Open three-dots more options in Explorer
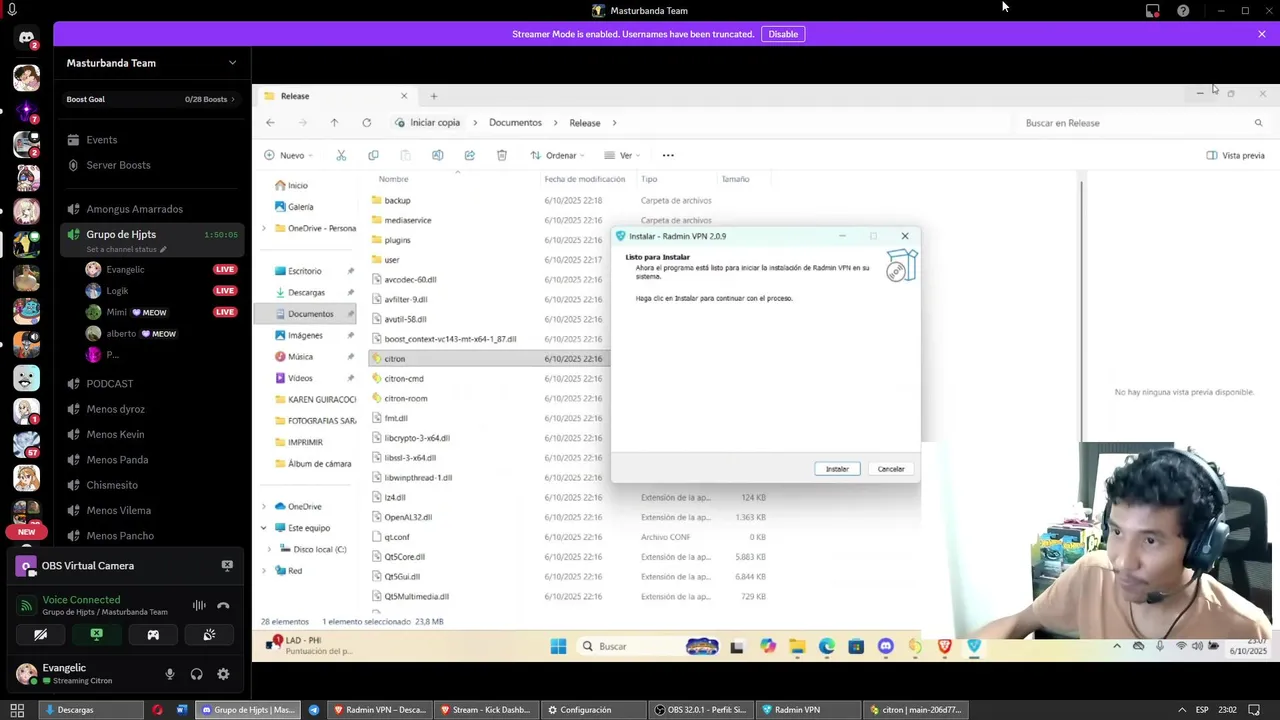This screenshot has height=720, width=1280. (668, 155)
